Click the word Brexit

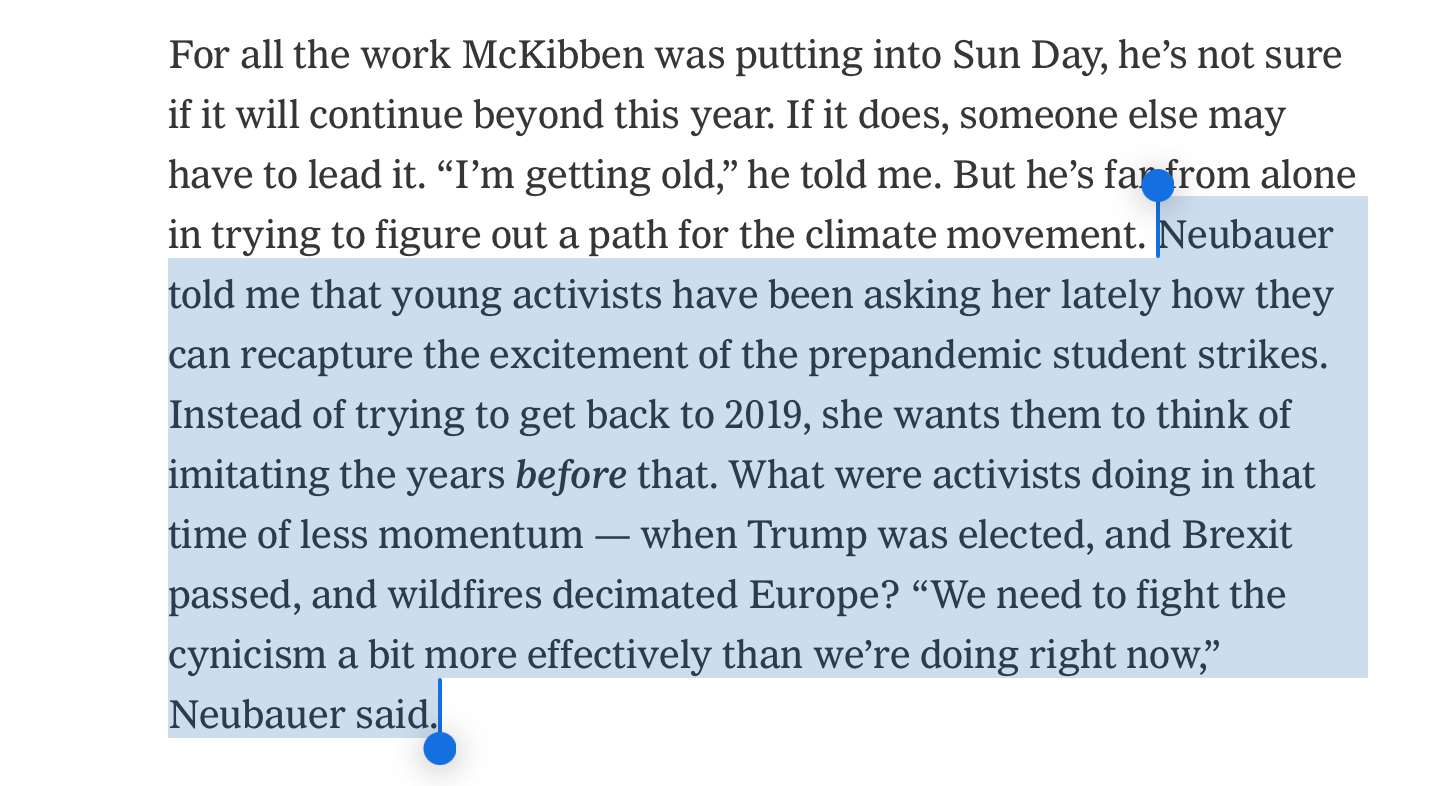tap(1237, 535)
